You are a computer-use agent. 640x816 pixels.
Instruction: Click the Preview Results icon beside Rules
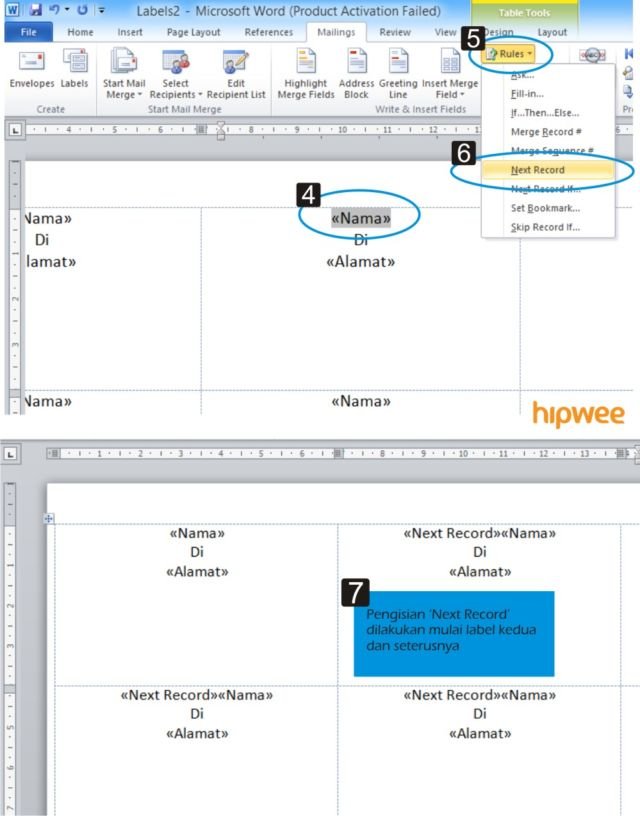click(592, 55)
